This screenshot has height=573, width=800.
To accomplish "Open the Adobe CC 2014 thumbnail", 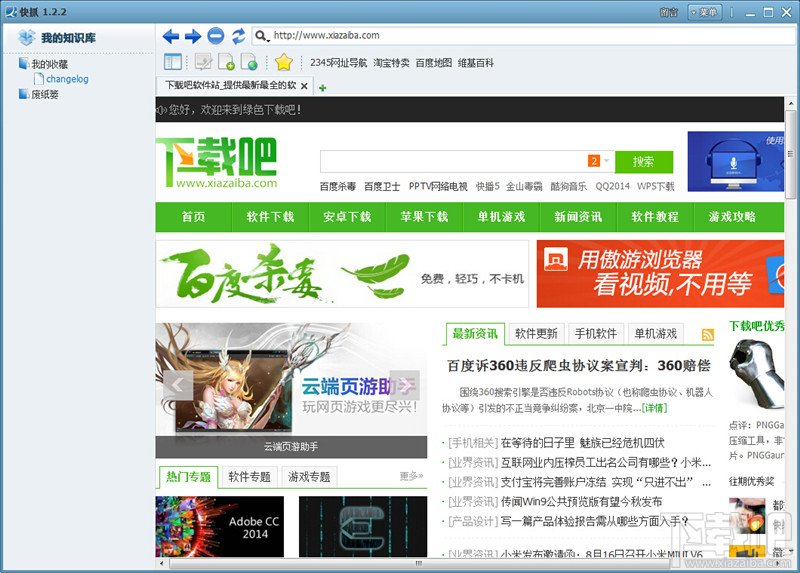I will pos(220,527).
